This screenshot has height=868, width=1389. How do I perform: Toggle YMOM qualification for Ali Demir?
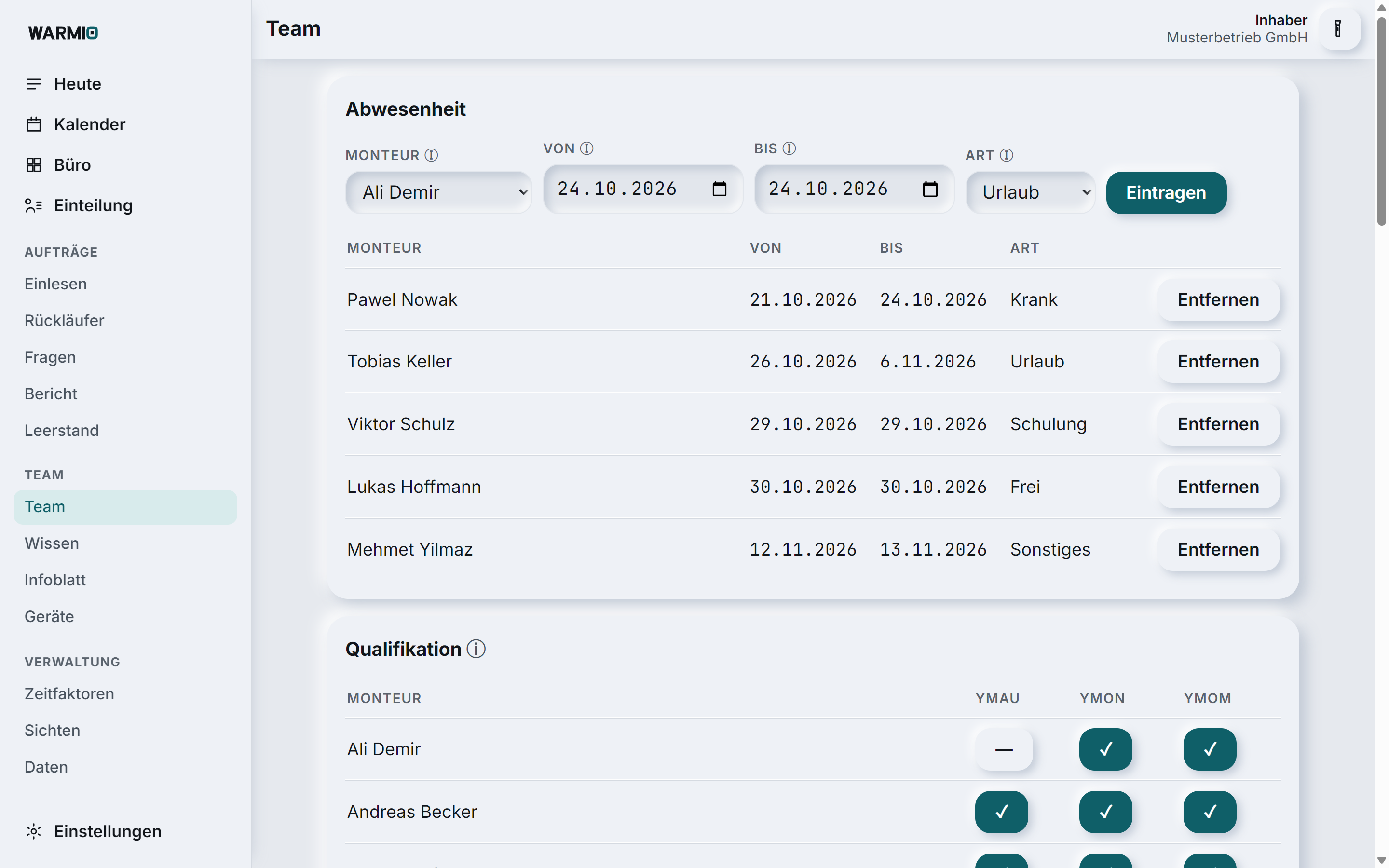pos(1210,749)
